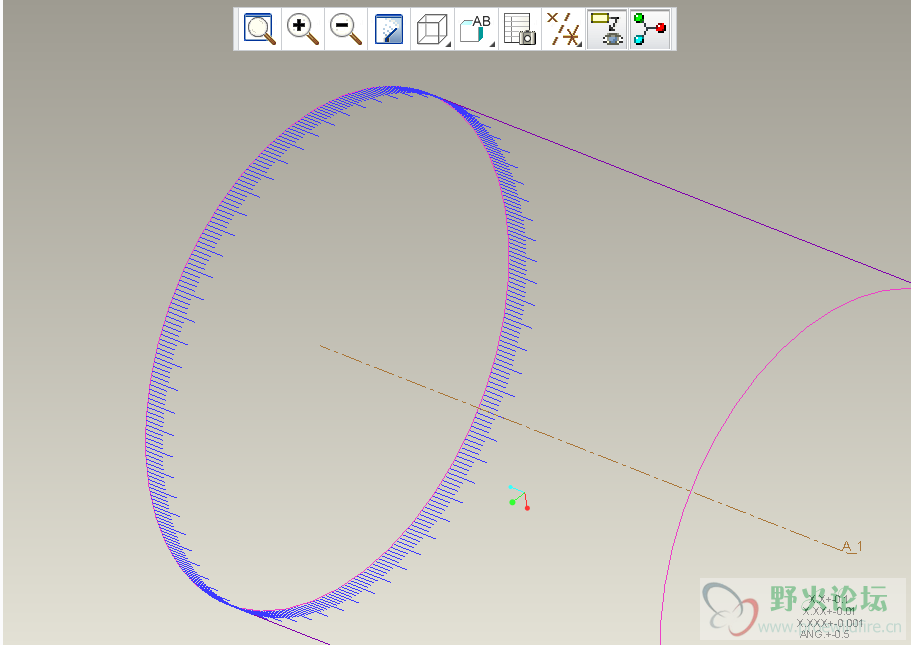Select the A_1 axis label
Image resolution: width=911 pixels, height=645 pixels.
coord(852,546)
